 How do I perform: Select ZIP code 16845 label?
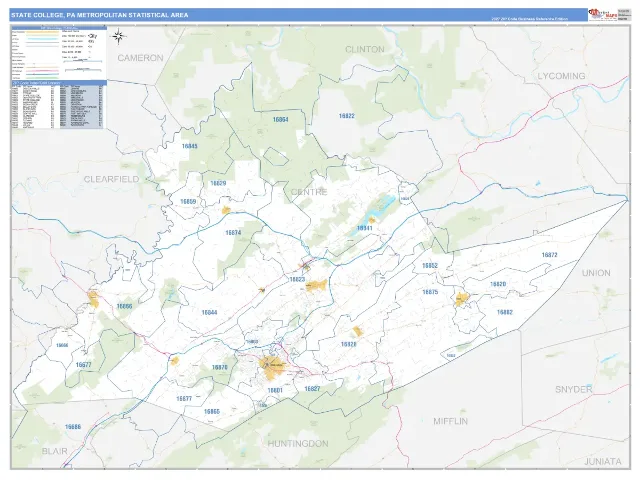coord(190,146)
